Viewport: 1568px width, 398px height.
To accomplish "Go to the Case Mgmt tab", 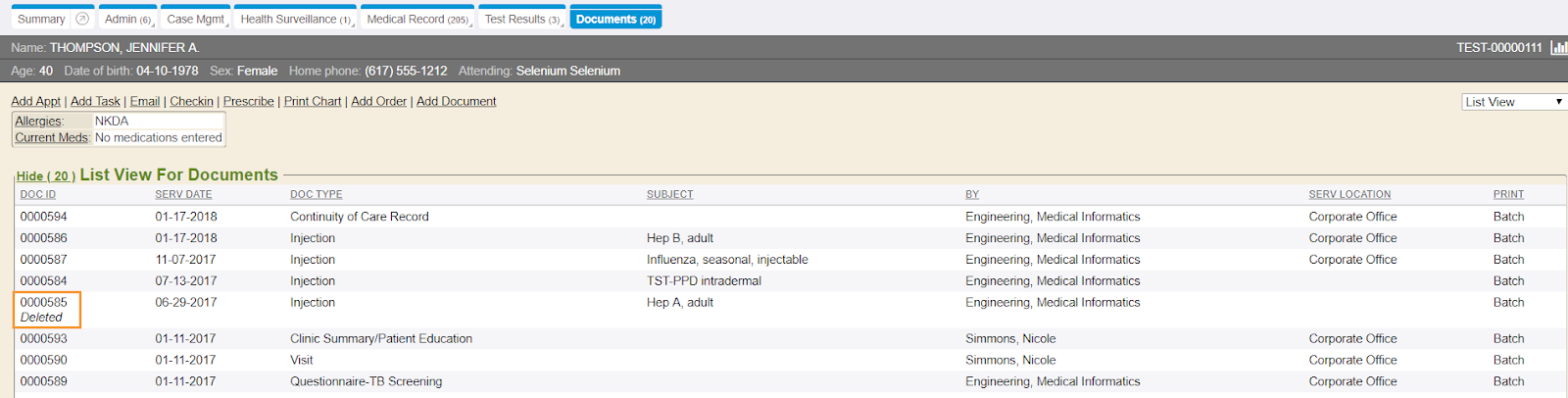I will pos(196,20).
